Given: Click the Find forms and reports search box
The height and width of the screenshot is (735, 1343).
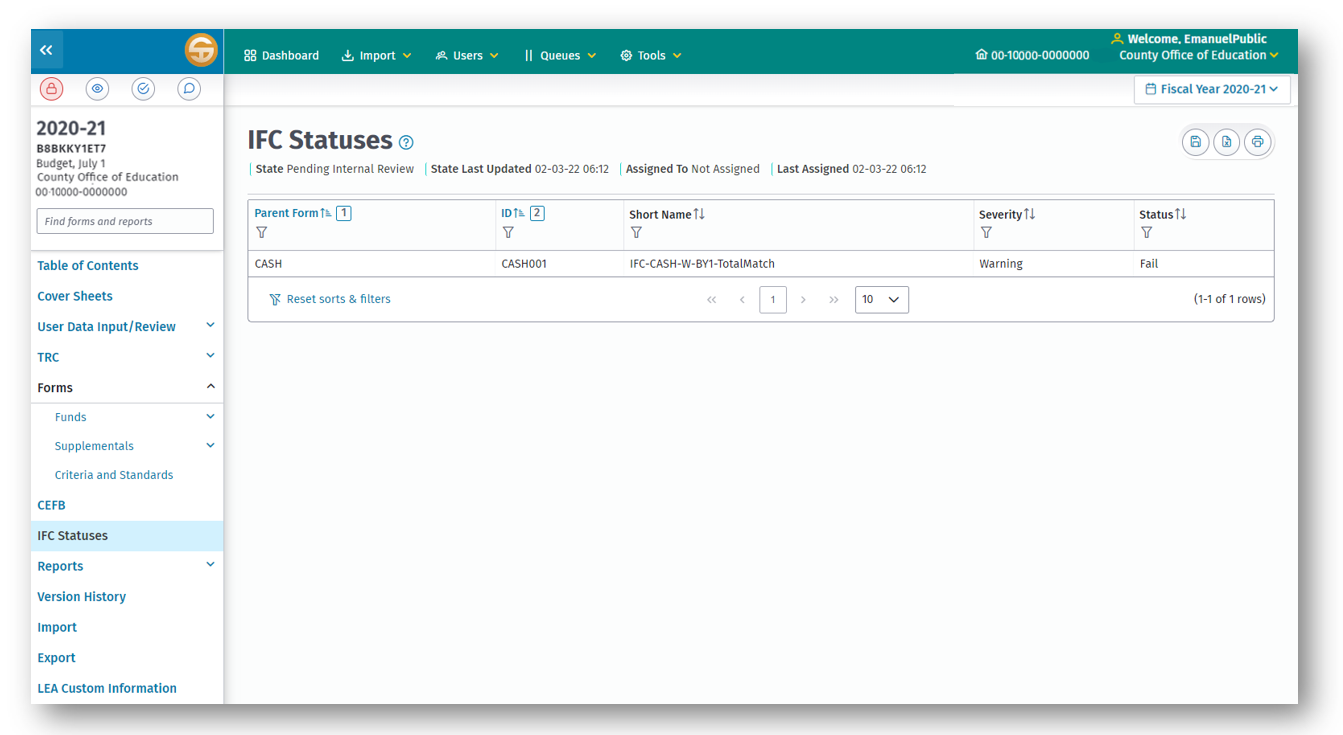Looking at the screenshot, I should click(x=124, y=220).
